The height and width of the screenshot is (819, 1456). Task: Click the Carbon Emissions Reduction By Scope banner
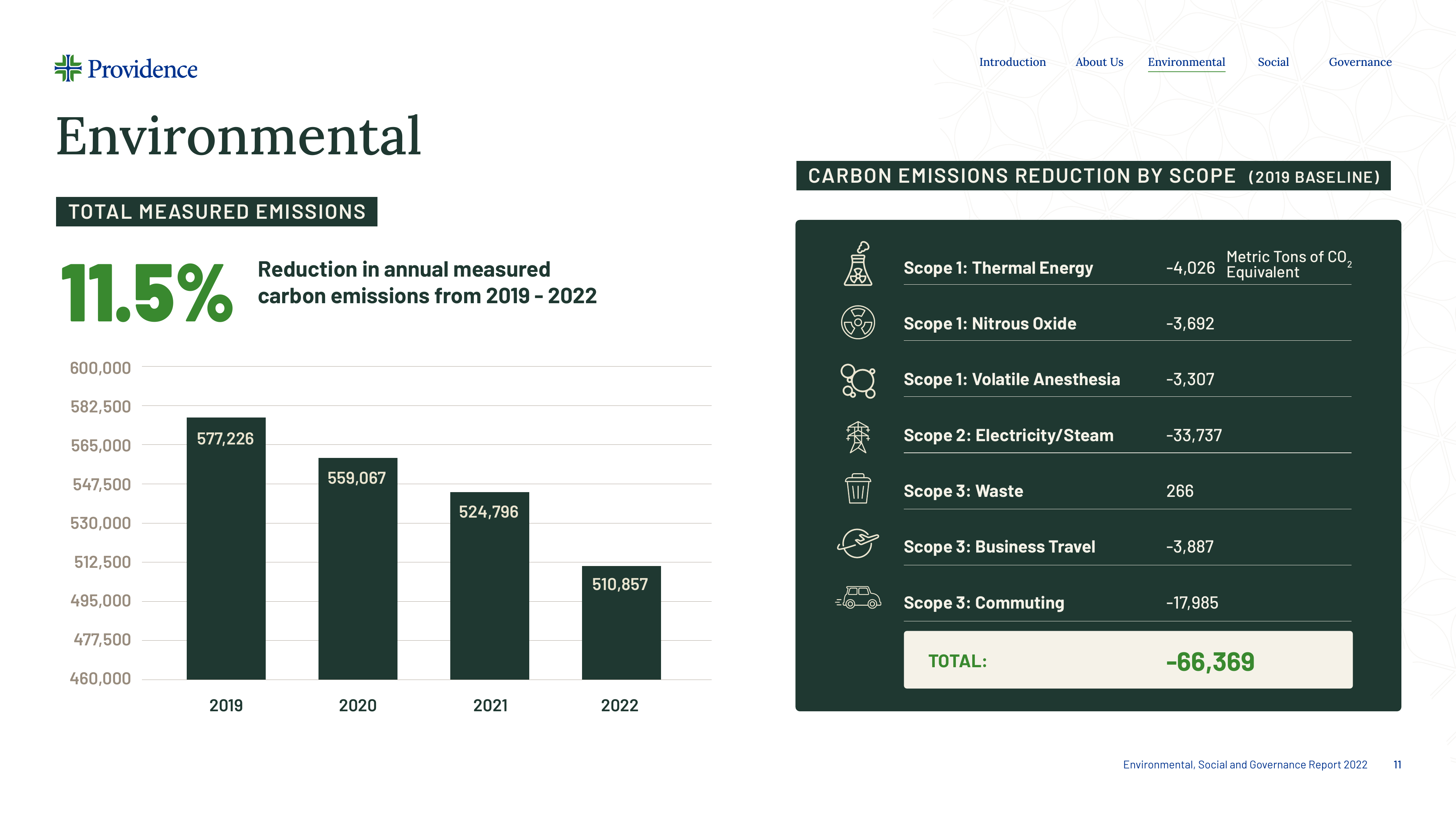point(1093,176)
